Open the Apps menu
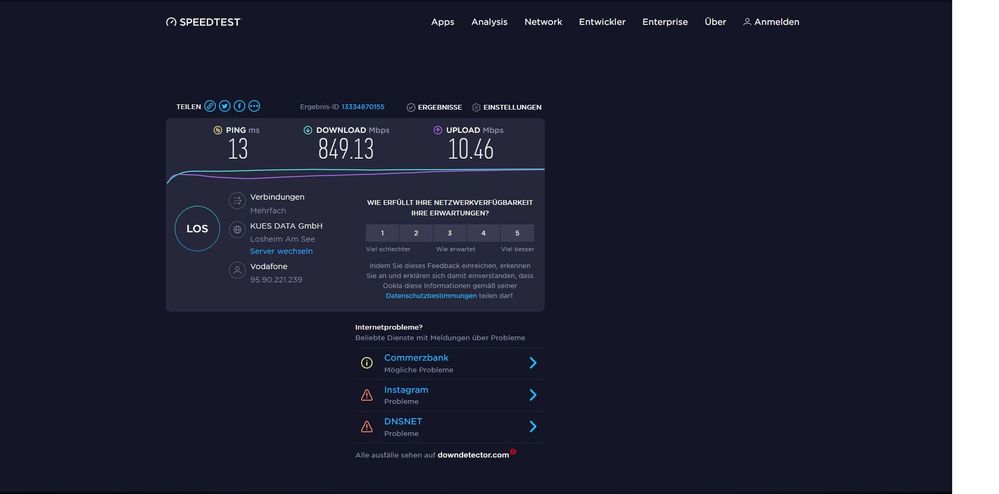 point(443,22)
